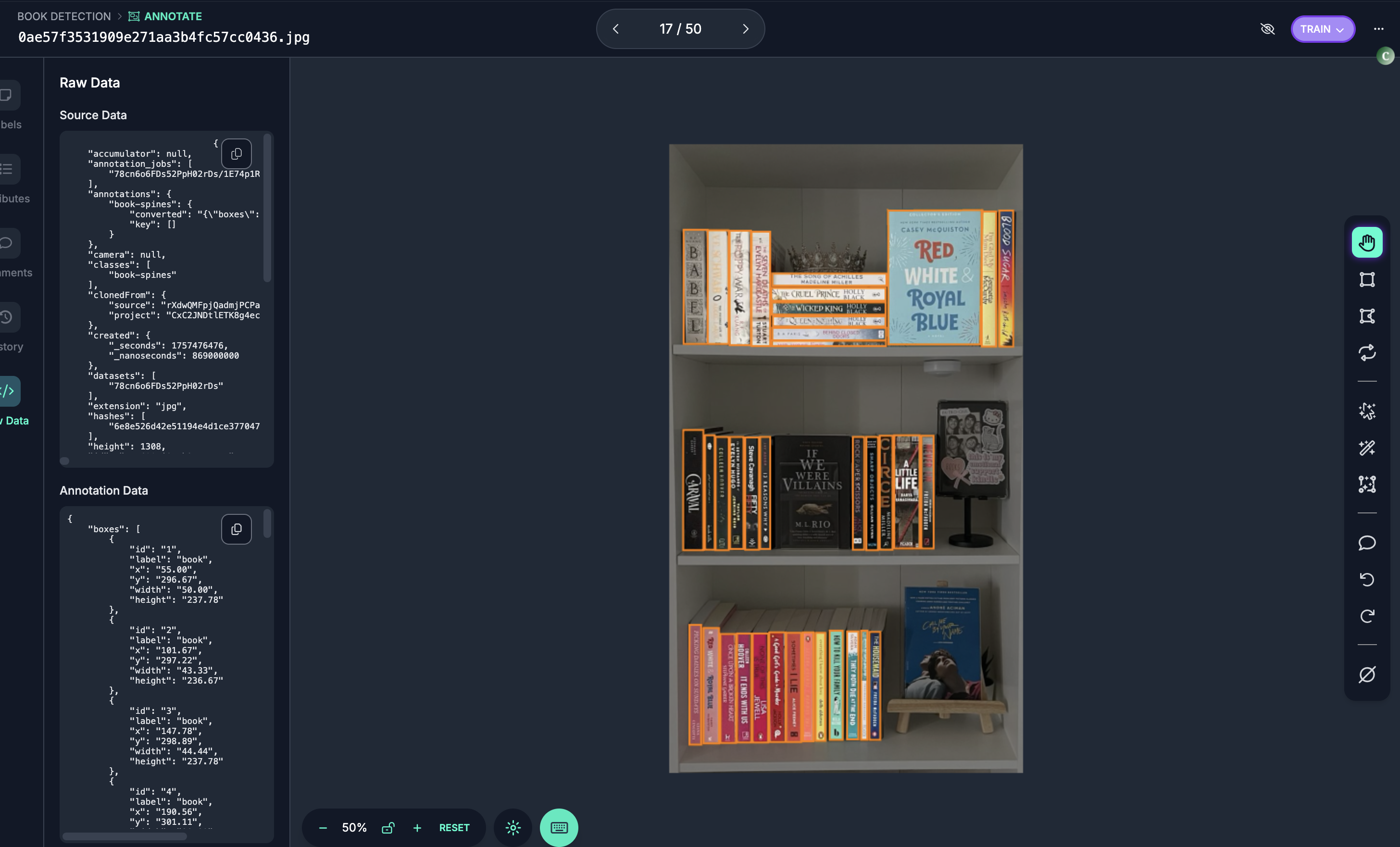Viewport: 1400px width, 847px height.
Task: Click the redo arrow icon
Action: pos(1366,616)
